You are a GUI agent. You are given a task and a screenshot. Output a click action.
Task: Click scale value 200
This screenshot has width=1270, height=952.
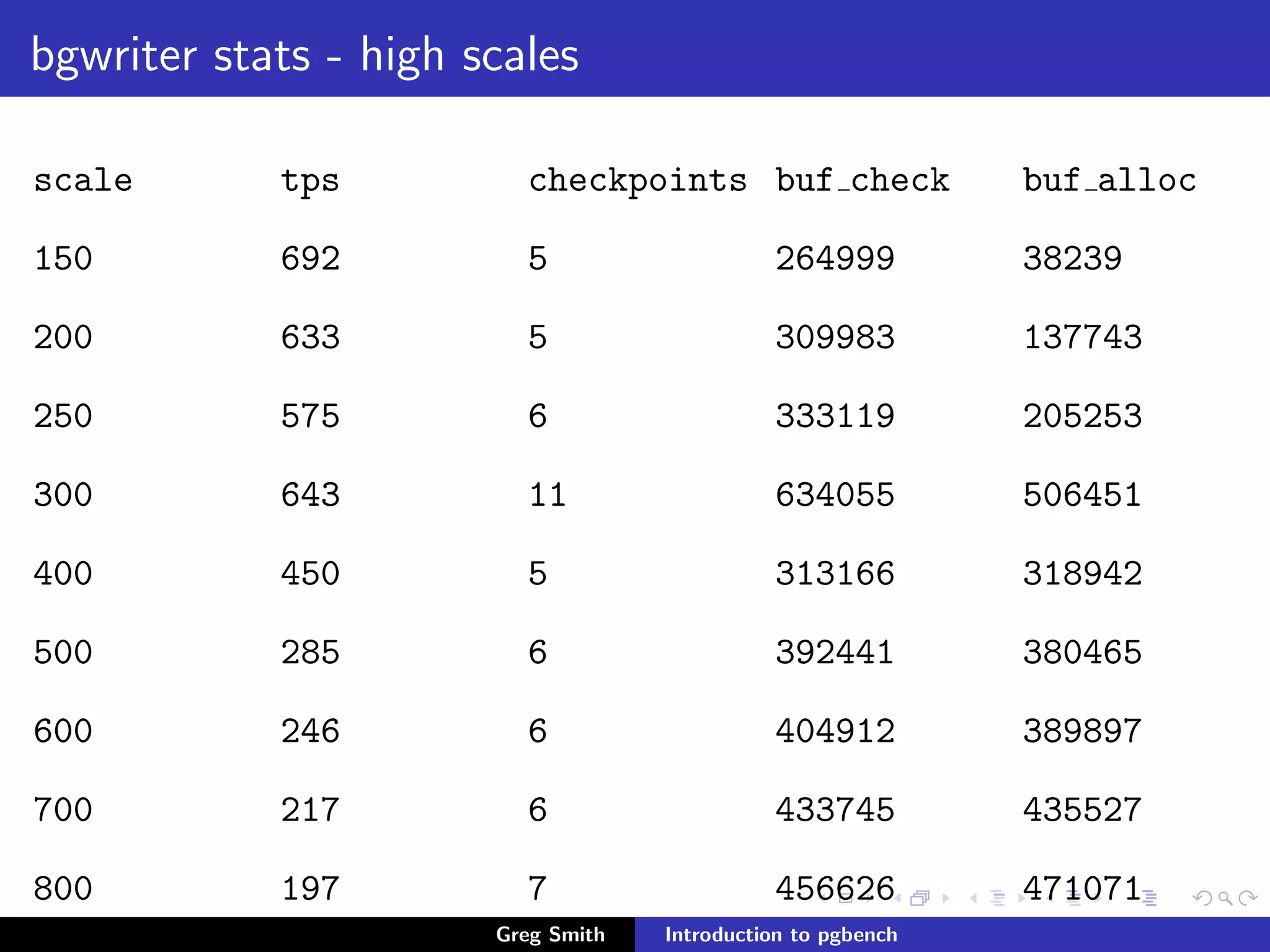coord(63,337)
